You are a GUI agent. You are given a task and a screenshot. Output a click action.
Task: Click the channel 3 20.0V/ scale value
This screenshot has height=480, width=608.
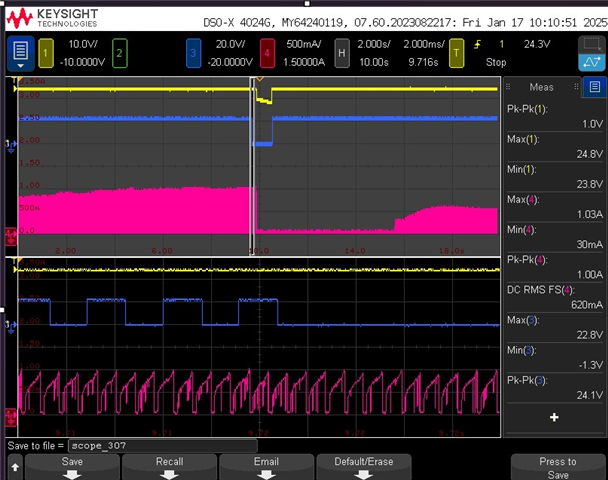230,44
